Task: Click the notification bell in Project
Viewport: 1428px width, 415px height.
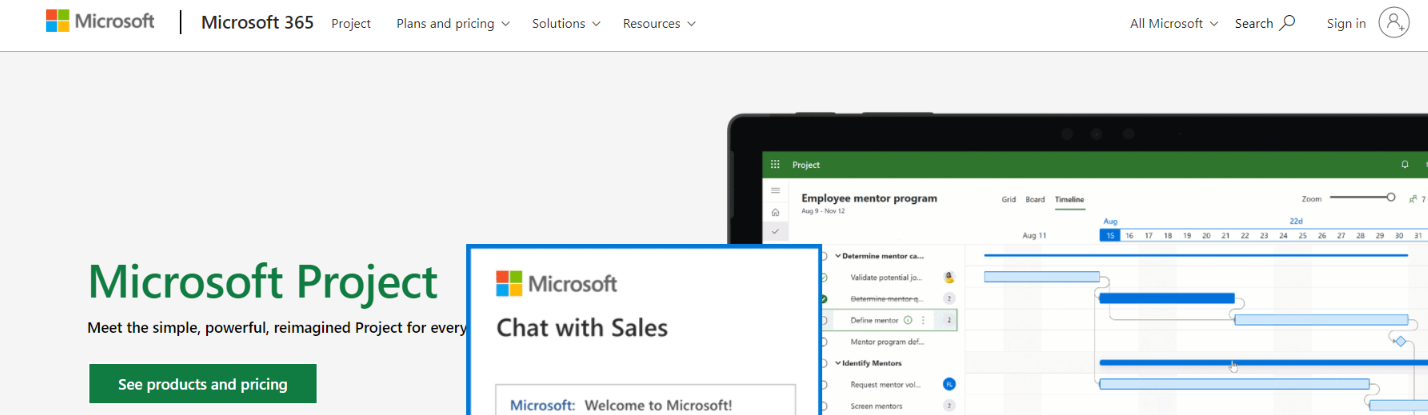Action: pyautogui.click(x=1405, y=164)
